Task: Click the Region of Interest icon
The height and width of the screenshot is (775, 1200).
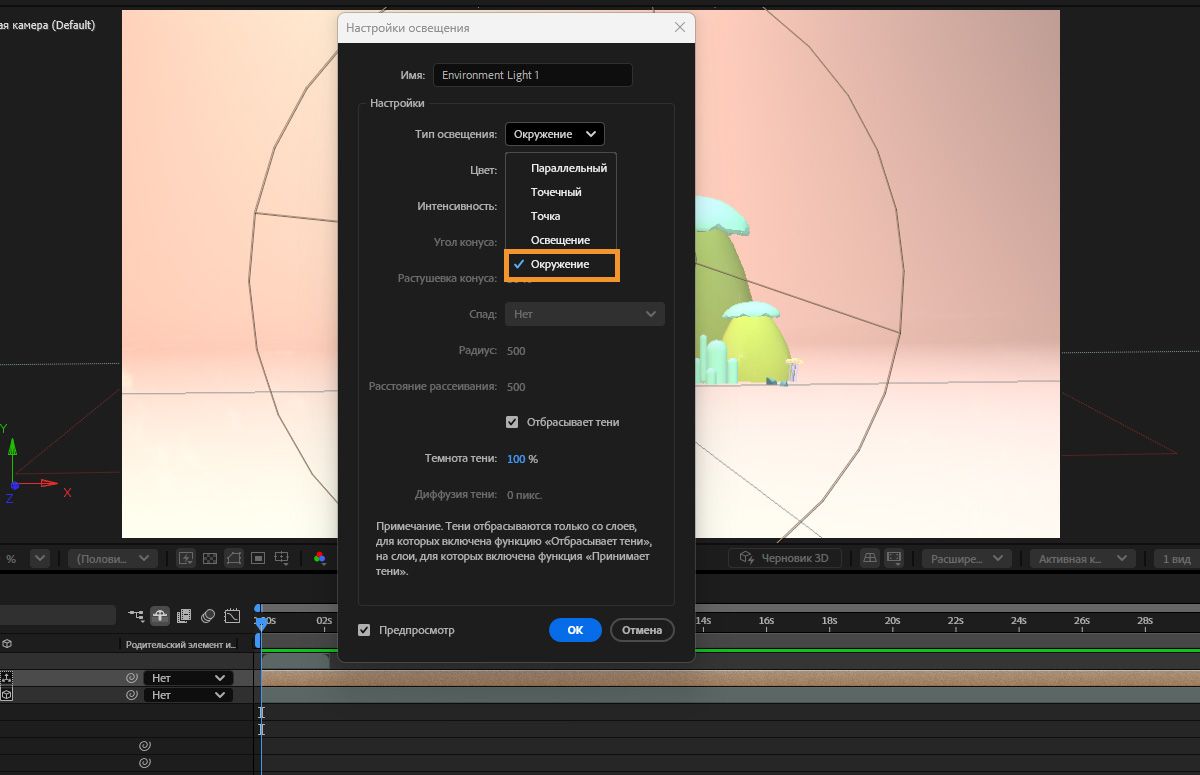Action: [x=258, y=558]
